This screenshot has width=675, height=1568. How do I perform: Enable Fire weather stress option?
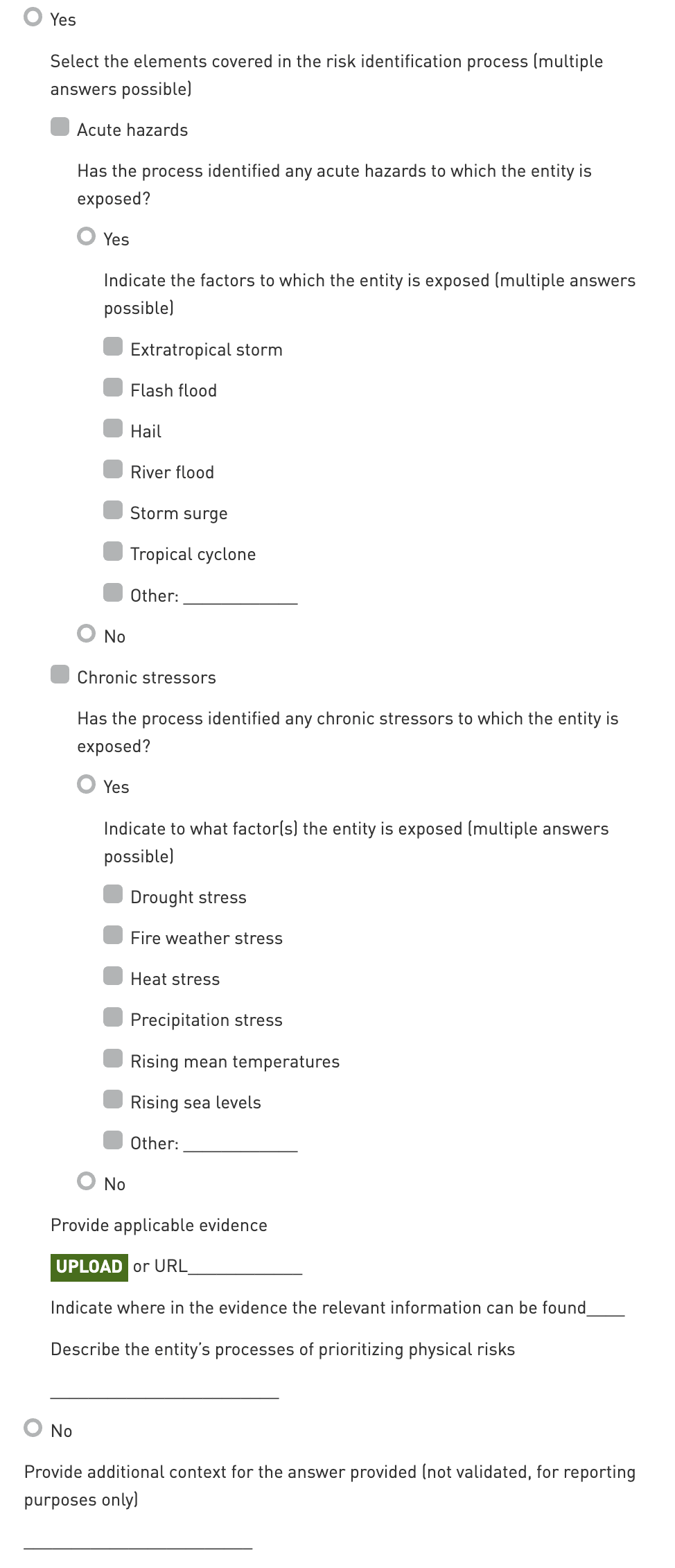[x=113, y=935]
